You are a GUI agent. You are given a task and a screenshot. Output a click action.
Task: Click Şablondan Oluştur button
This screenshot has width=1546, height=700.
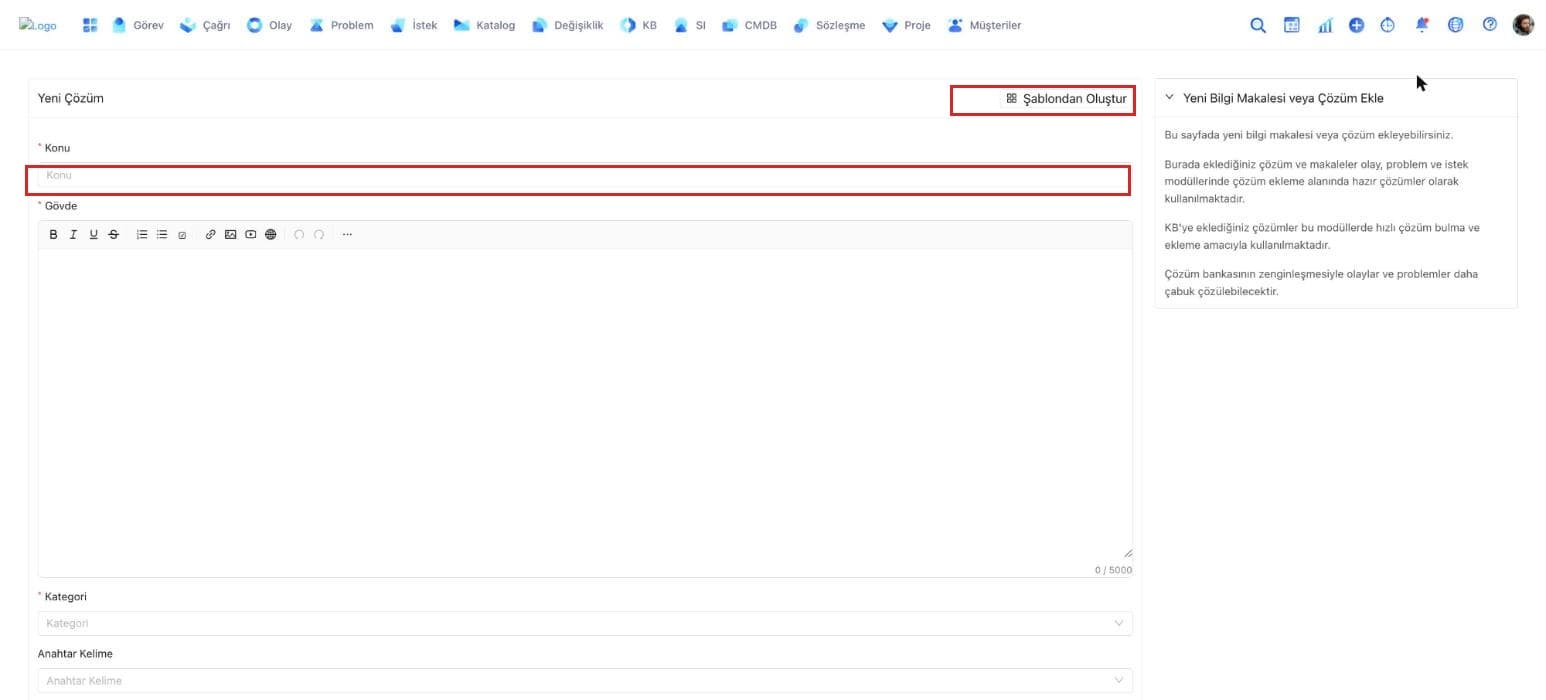(x=1066, y=99)
